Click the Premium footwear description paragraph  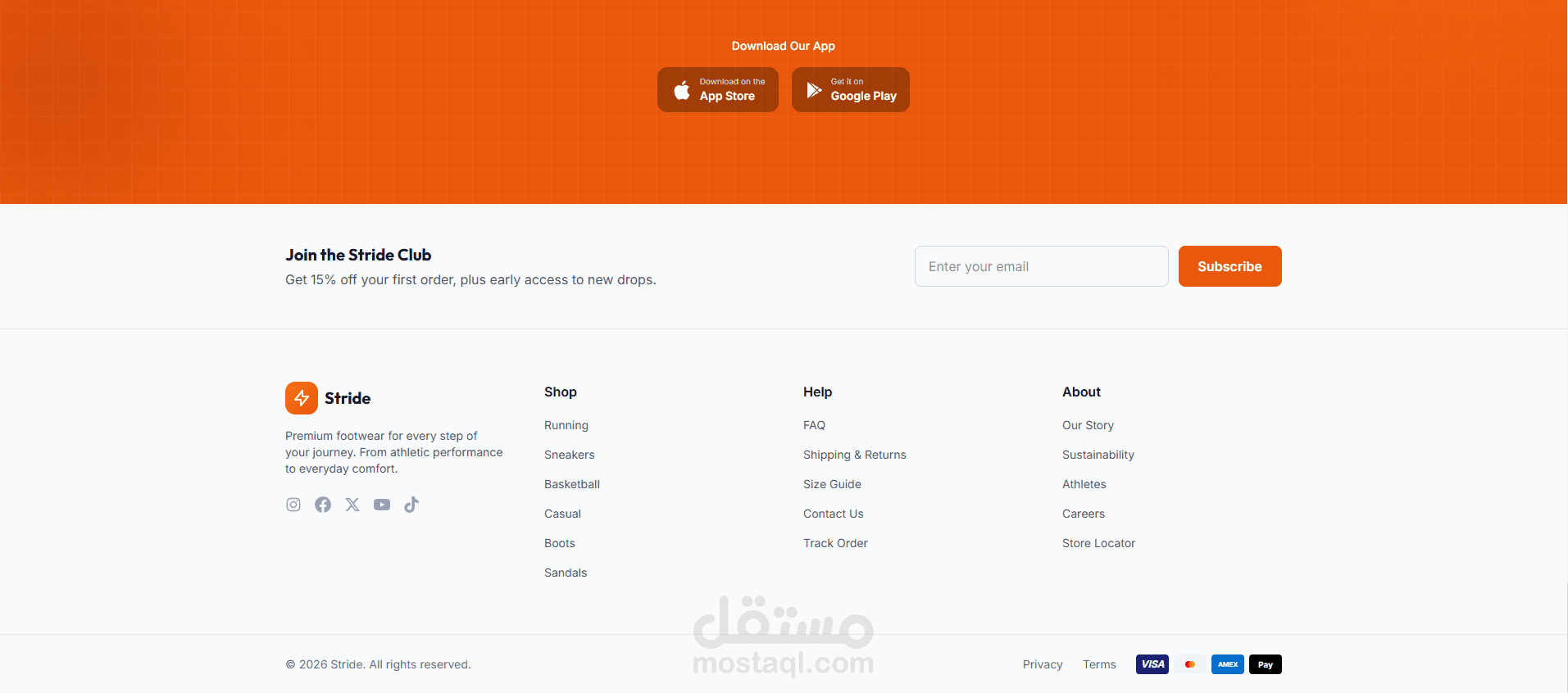pyautogui.click(x=394, y=452)
